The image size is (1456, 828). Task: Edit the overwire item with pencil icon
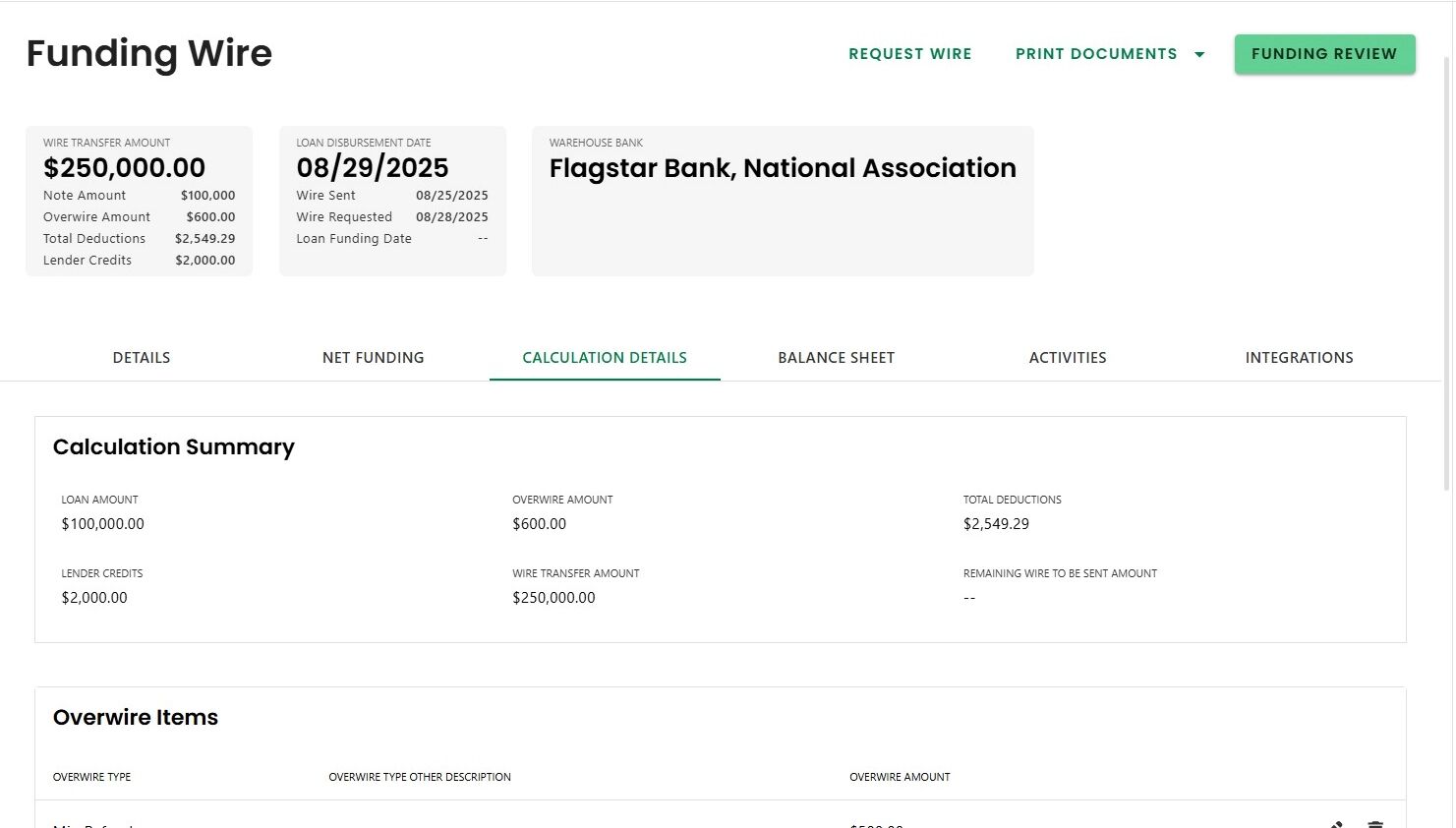point(1336,825)
